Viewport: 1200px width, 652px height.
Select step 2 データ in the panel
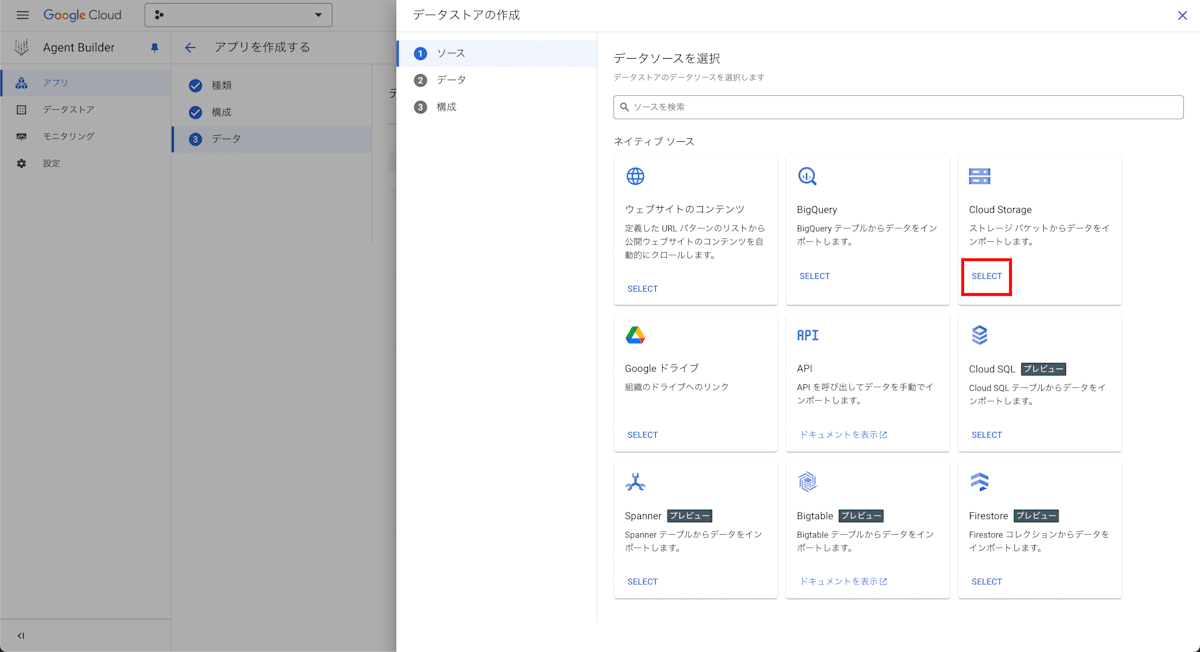496,80
